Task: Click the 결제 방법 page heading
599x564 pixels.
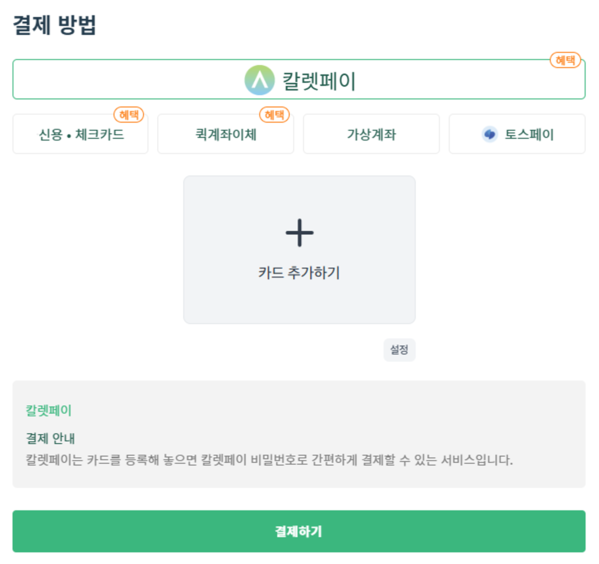Action: pyautogui.click(x=54, y=25)
